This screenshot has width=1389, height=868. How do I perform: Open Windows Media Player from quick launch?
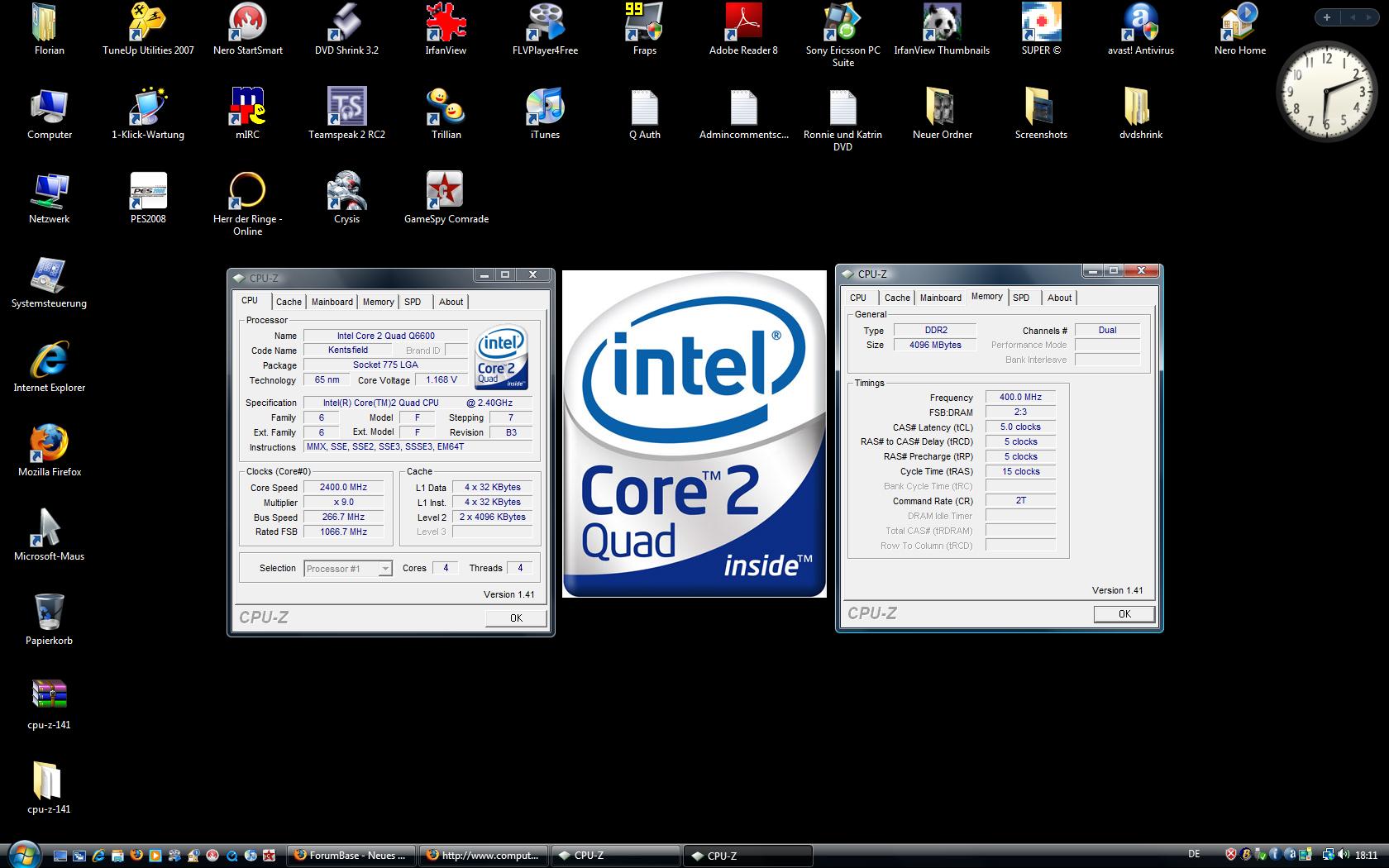click(155, 856)
